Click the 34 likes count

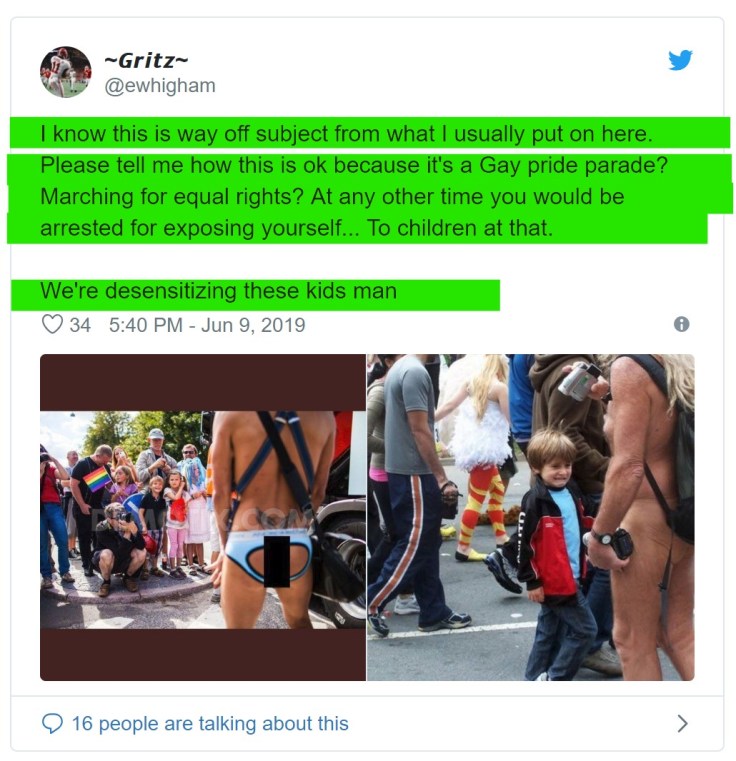pyautogui.click(x=80, y=325)
